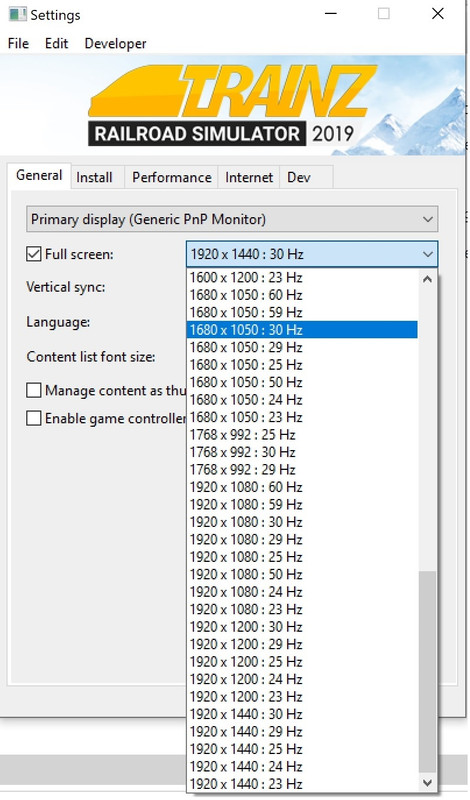This screenshot has height=800, width=470.
Task: Select 1600 x 1200 : 23 Hz
Action: (x=303, y=278)
